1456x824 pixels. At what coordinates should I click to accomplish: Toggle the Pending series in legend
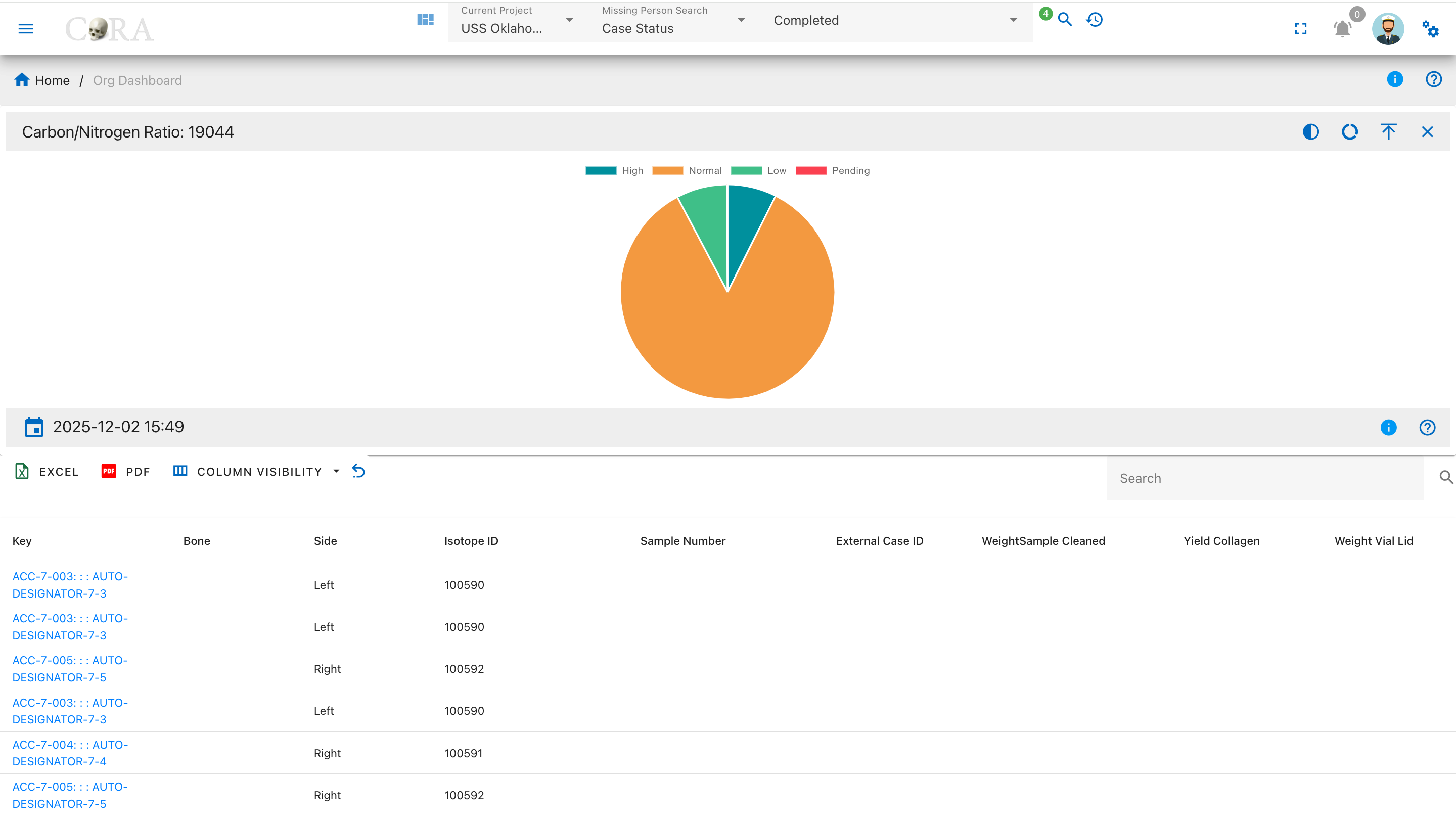pyautogui.click(x=833, y=171)
